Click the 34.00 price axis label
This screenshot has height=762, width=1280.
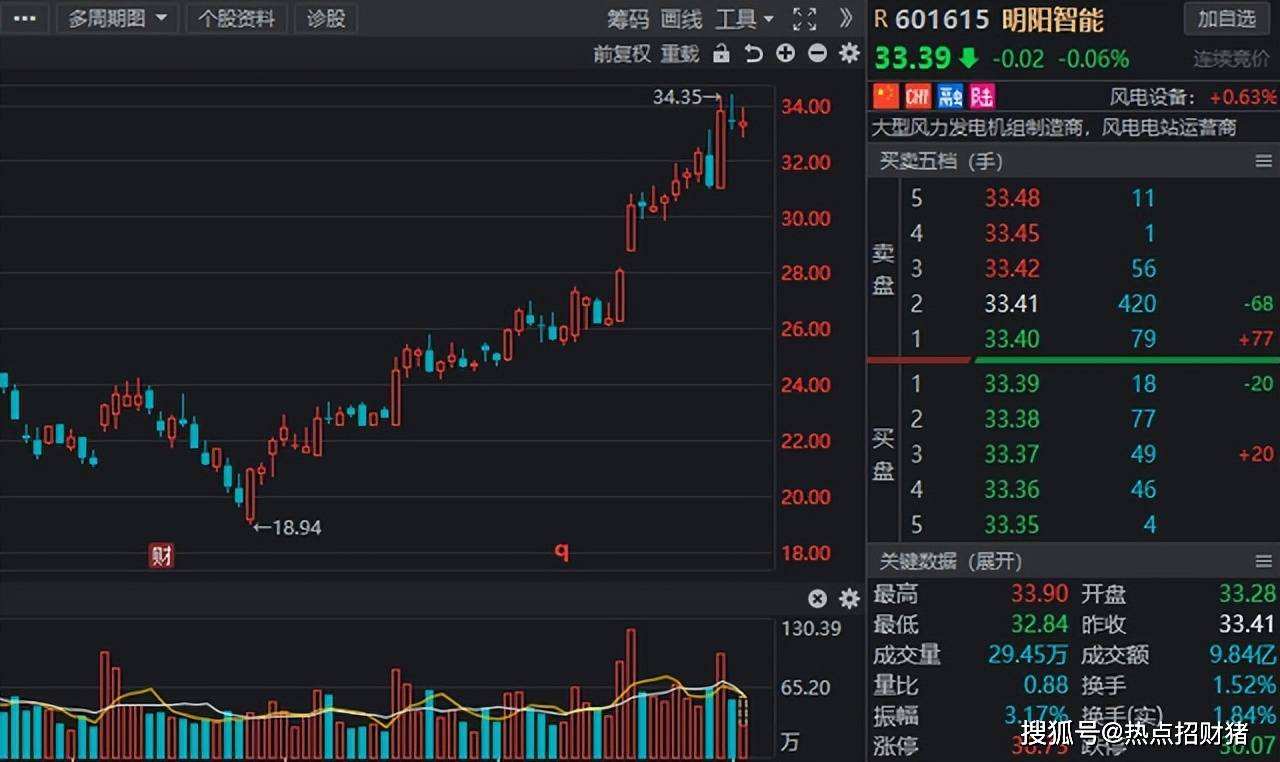click(x=806, y=106)
